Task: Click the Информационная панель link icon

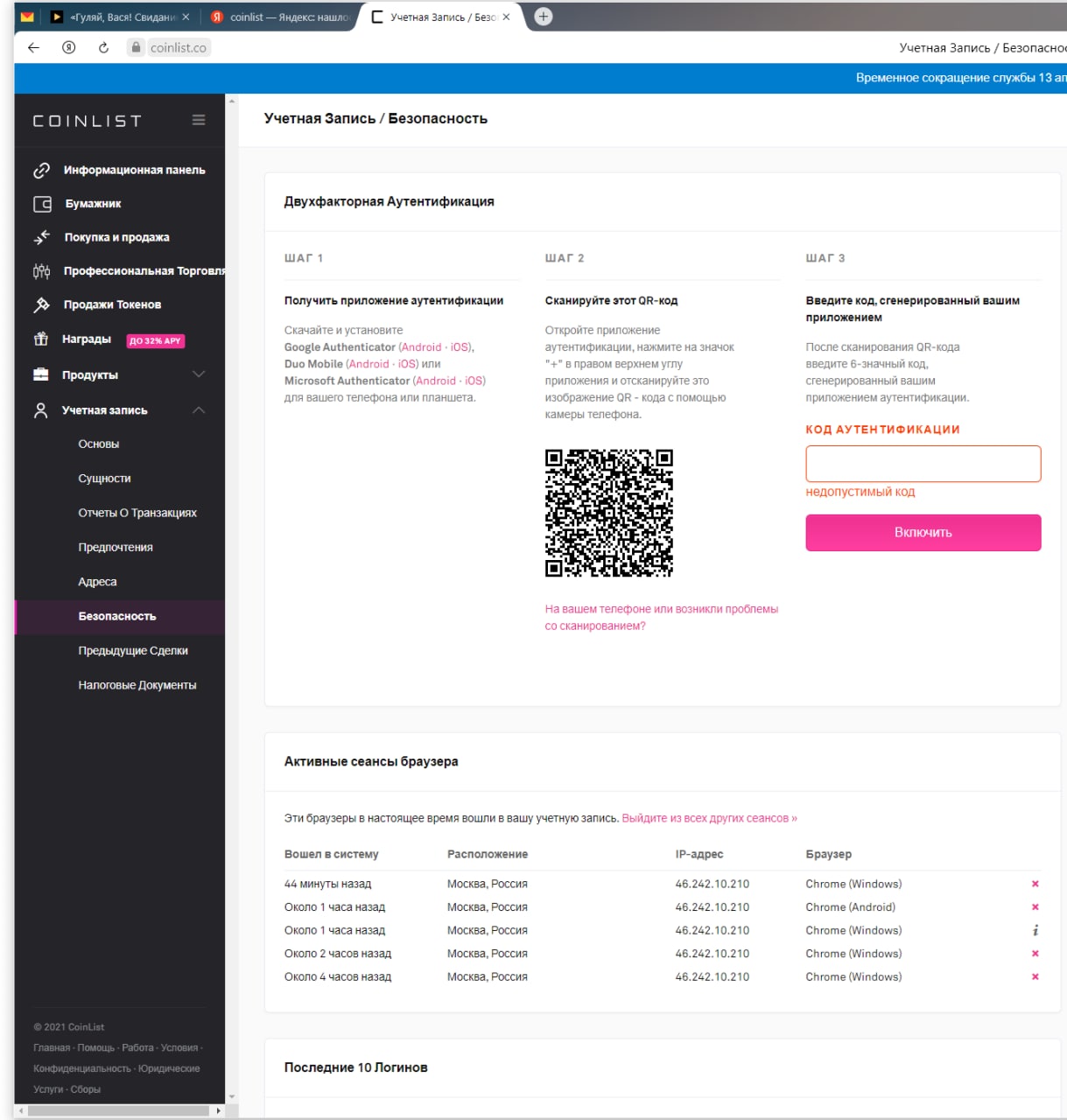Action: (41, 171)
